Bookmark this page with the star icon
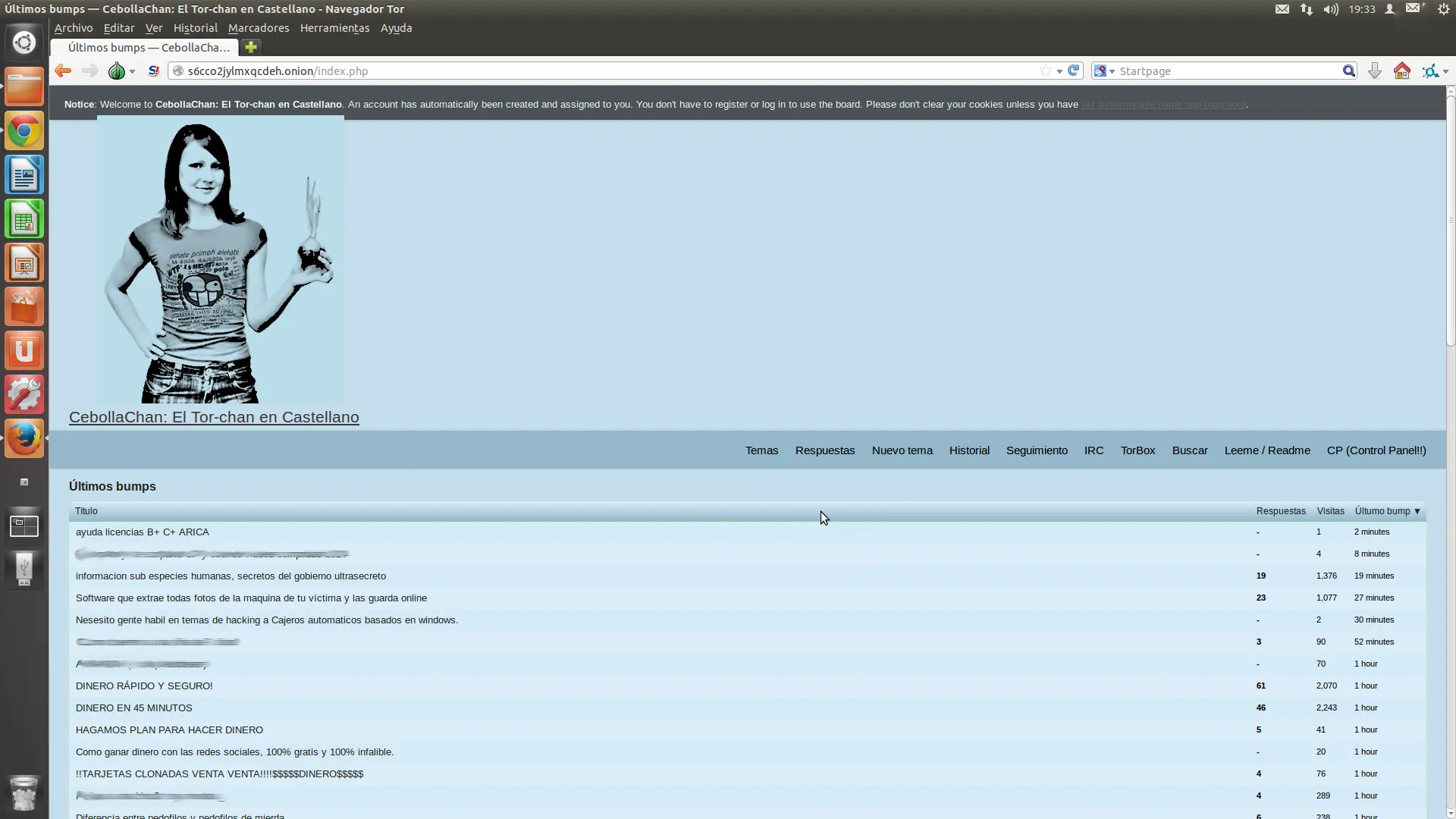Viewport: 1456px width, 819px height. [x=1046, y=71]
